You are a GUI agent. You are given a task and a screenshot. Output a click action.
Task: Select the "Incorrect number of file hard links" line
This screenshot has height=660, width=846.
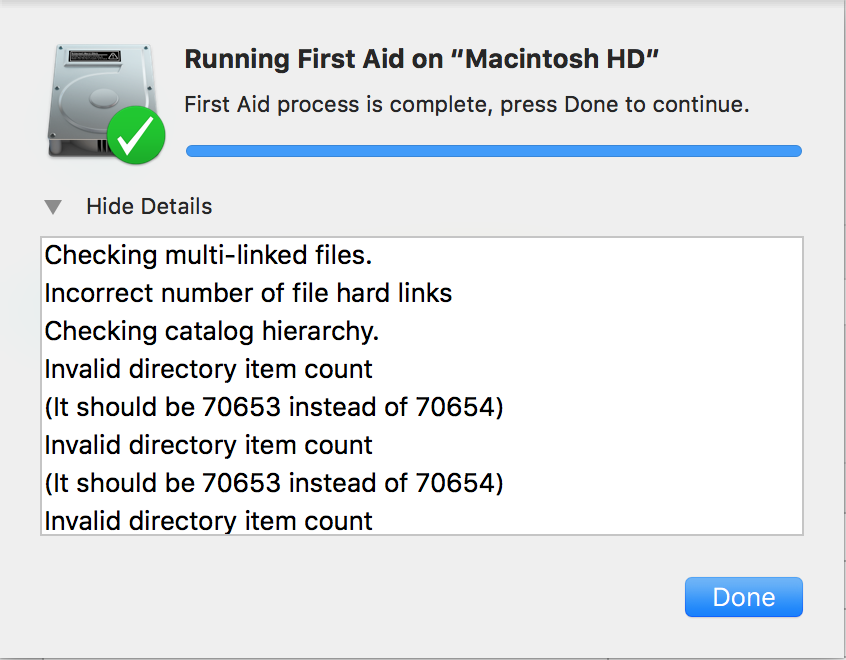tap(248, 293)
